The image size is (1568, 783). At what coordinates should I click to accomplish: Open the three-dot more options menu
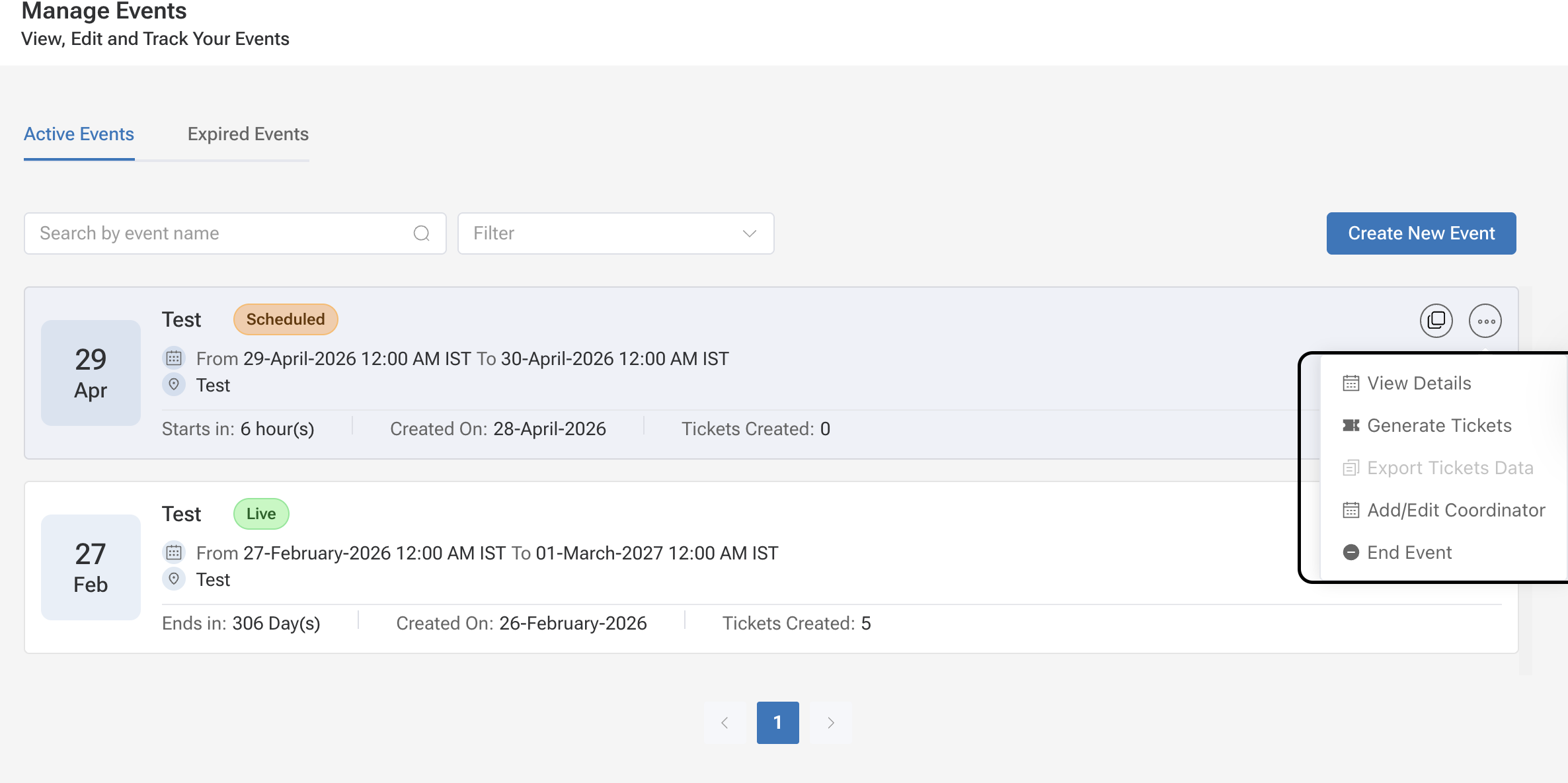tap(1485, 321)
